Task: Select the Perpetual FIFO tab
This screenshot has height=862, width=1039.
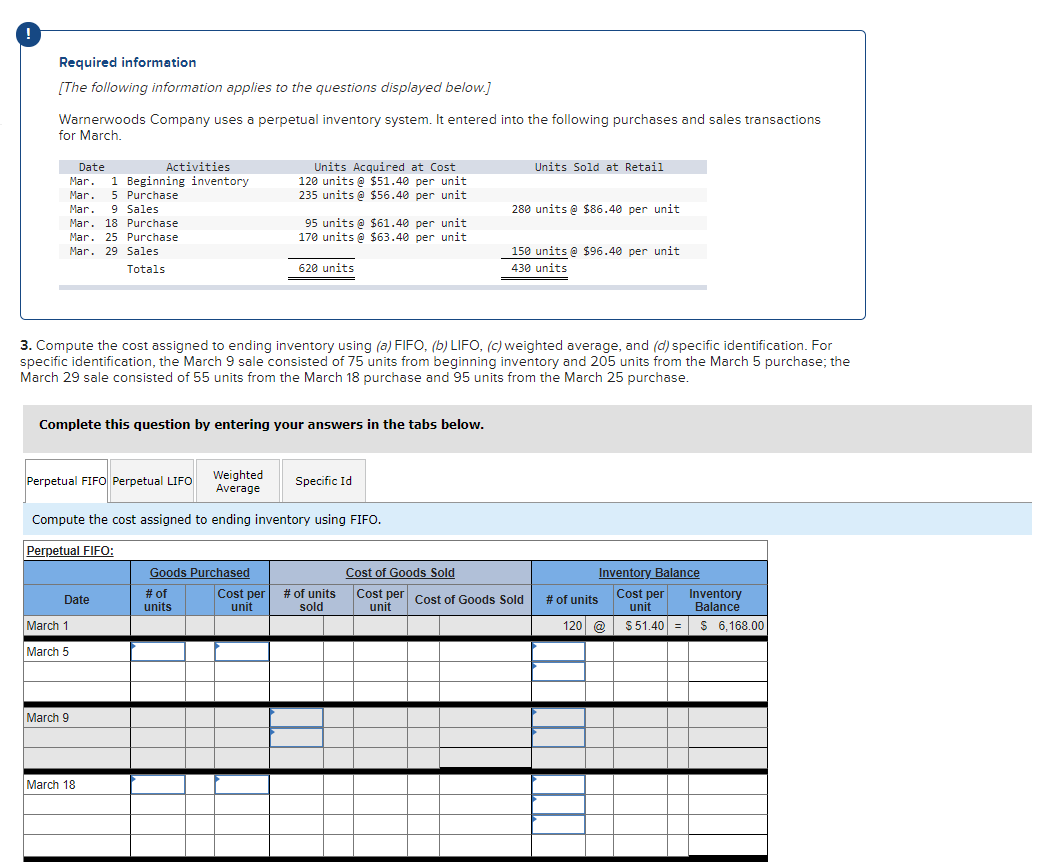Action: (65, 480)
